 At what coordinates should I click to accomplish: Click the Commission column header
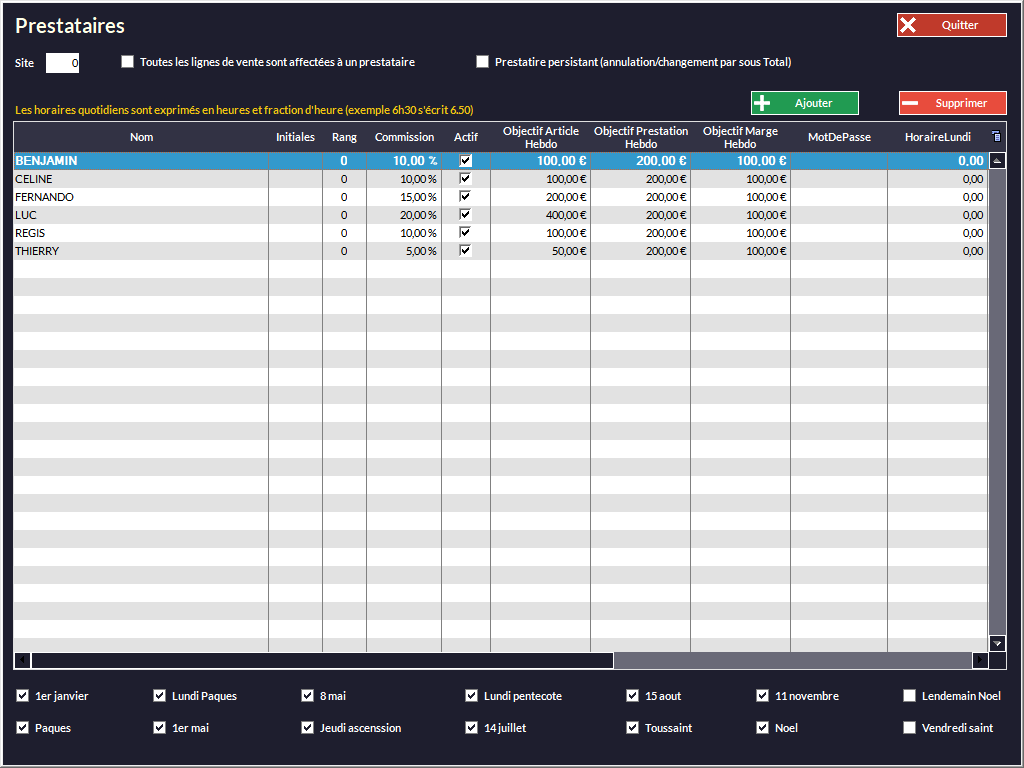[404, 137]
